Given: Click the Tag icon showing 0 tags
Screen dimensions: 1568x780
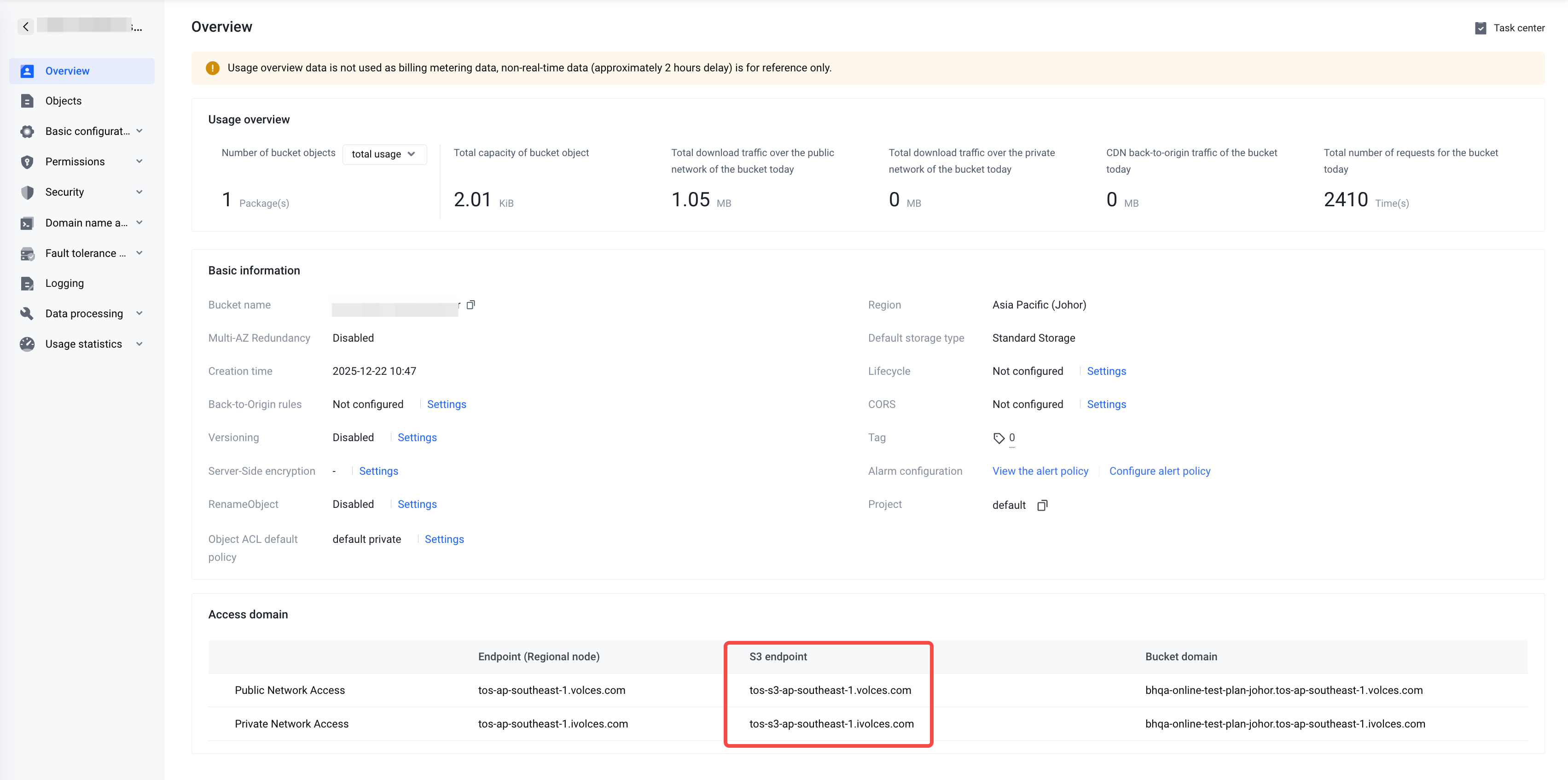Looking at the screenshot, I should 998,438.
